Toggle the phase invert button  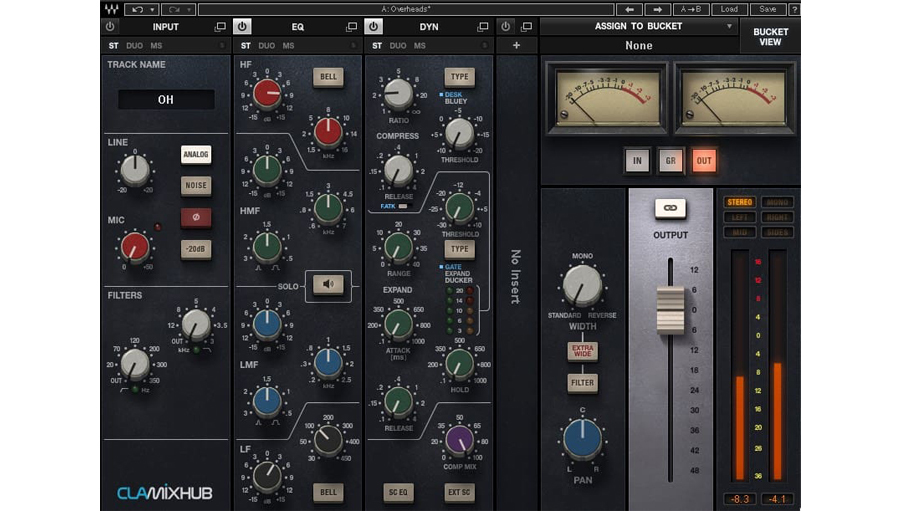[x=196, y=217]
